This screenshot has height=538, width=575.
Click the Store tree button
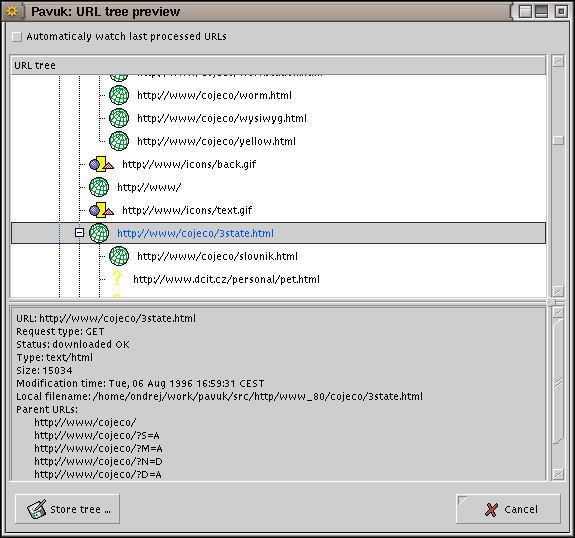(67, 509)
